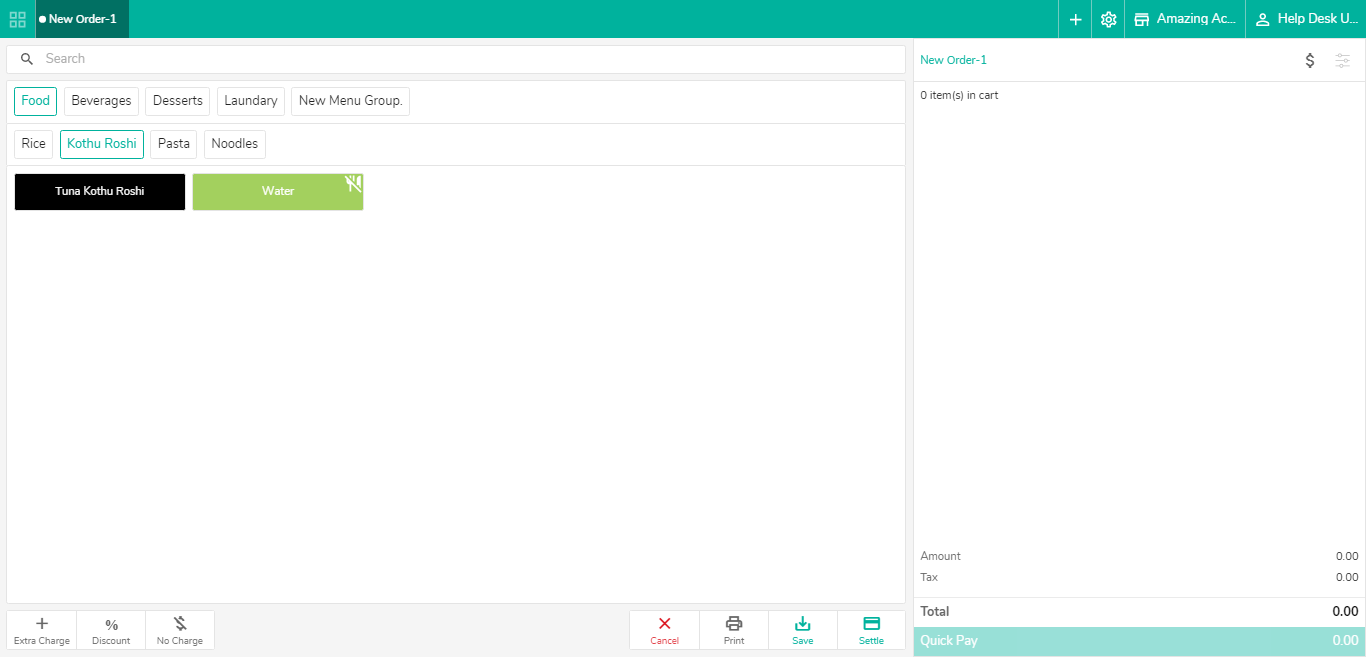Image resolution: width=1366 pixels, height=657 pixels.
Task: Select the Laundary menu group
Action: [251, 101]
